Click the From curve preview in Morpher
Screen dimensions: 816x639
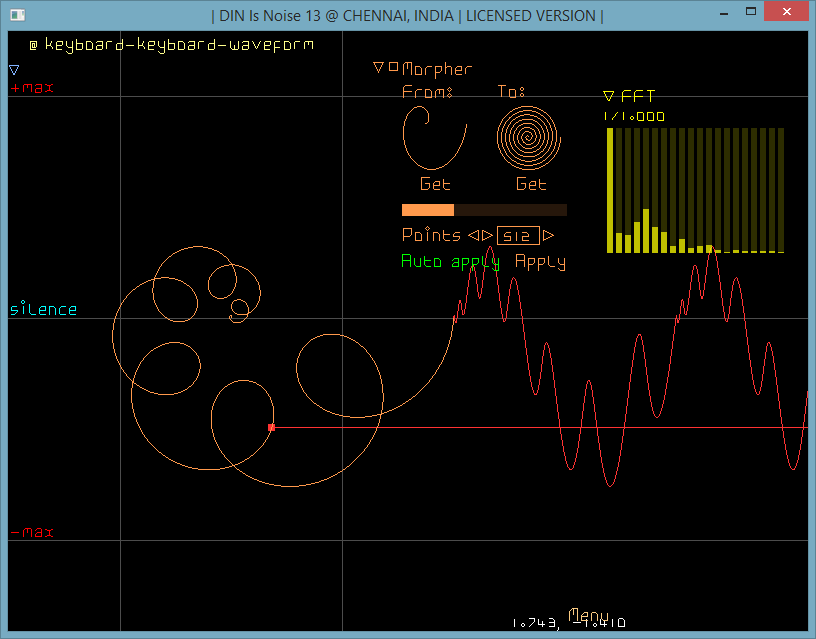(434, 137)
